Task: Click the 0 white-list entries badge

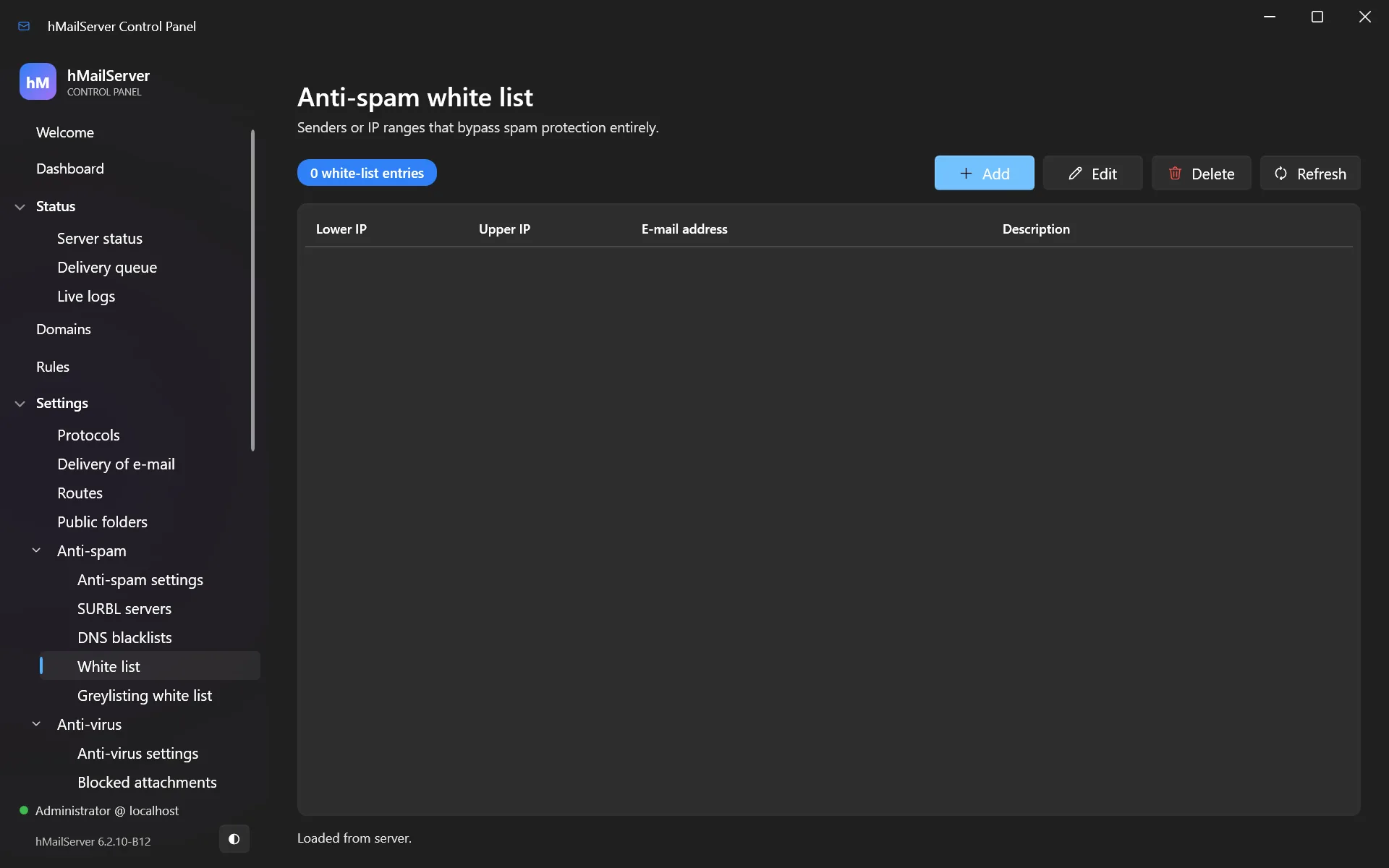Action: [x=367, y=173]
